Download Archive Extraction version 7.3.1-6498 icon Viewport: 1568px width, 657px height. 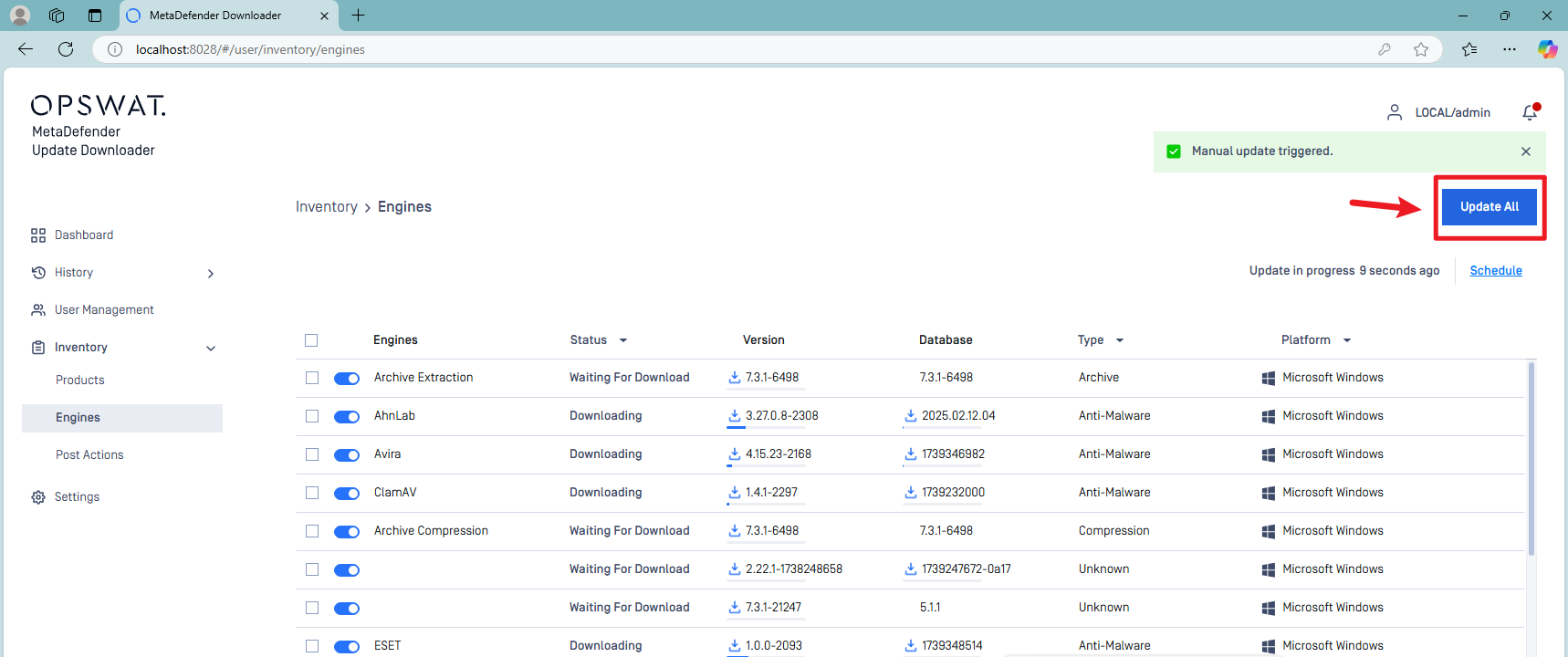point(735,377)
